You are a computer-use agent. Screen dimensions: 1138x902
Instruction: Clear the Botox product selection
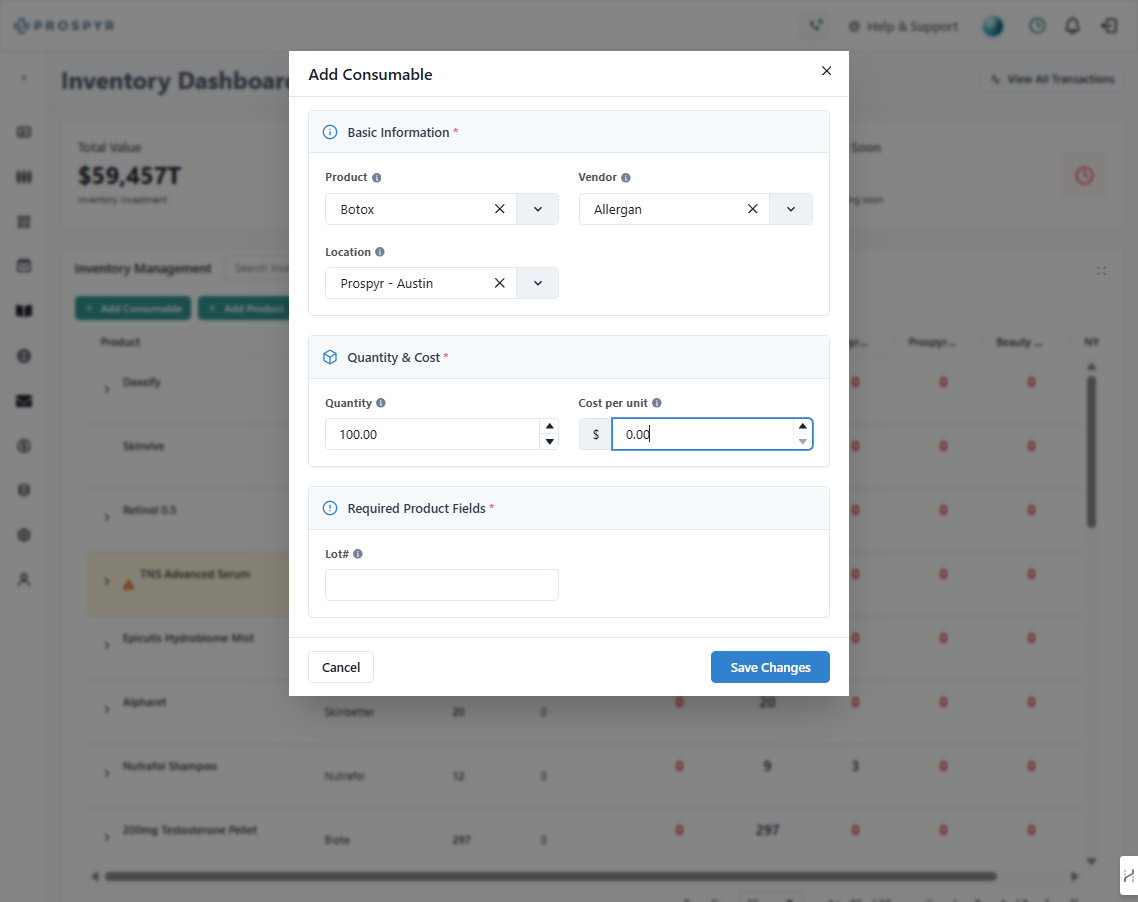[499, 209]
